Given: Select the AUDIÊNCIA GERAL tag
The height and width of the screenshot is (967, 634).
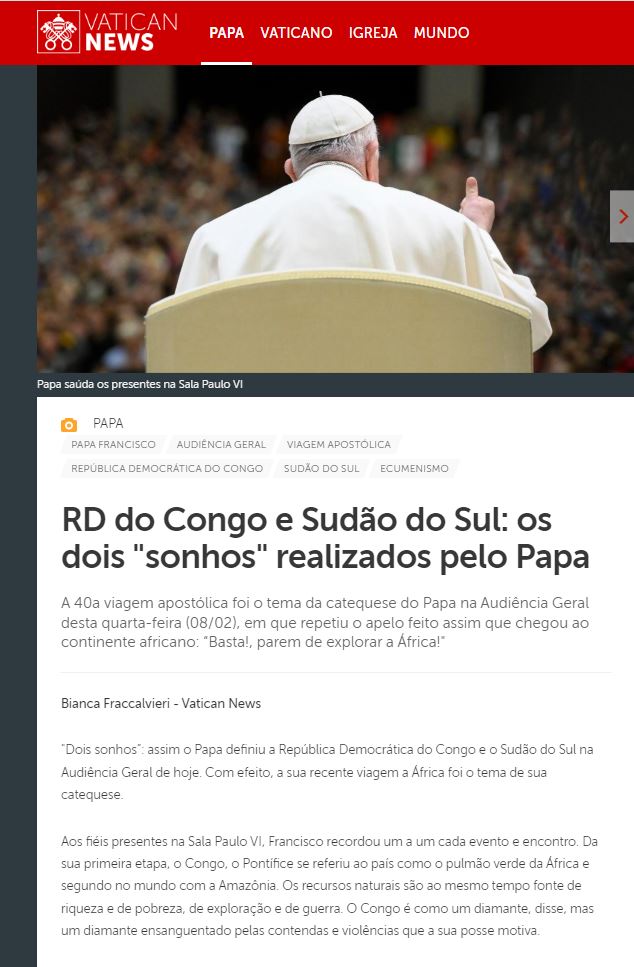Looking at the screenshot, I should tap(221, 444).
